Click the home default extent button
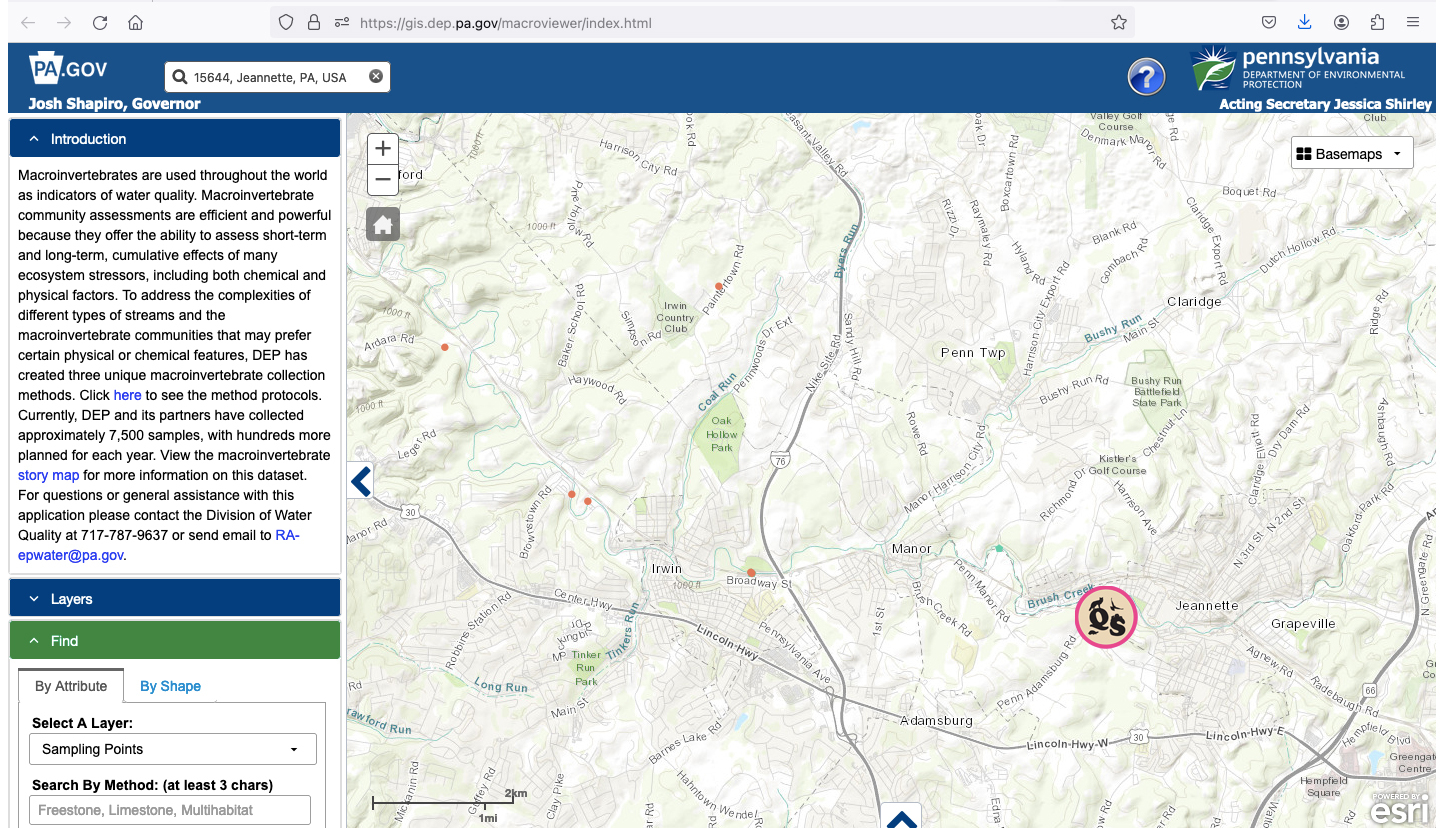 383,225
